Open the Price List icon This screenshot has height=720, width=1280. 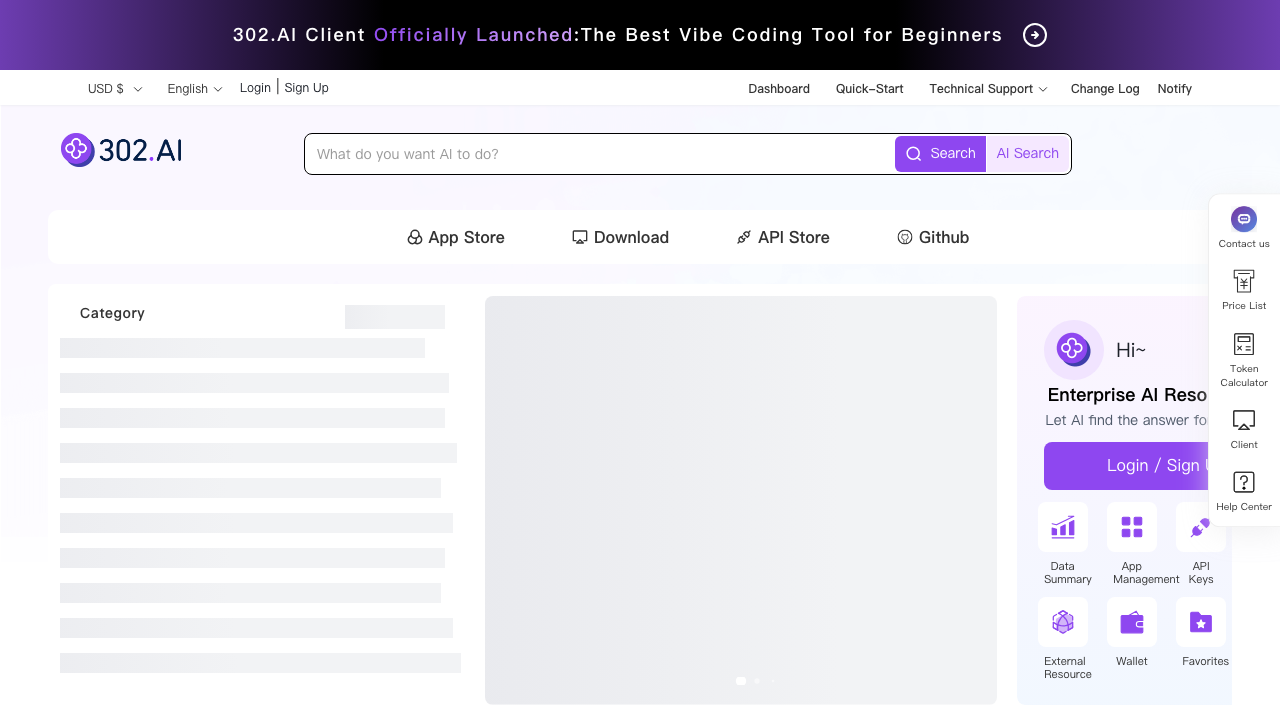tap(1243, 281)
